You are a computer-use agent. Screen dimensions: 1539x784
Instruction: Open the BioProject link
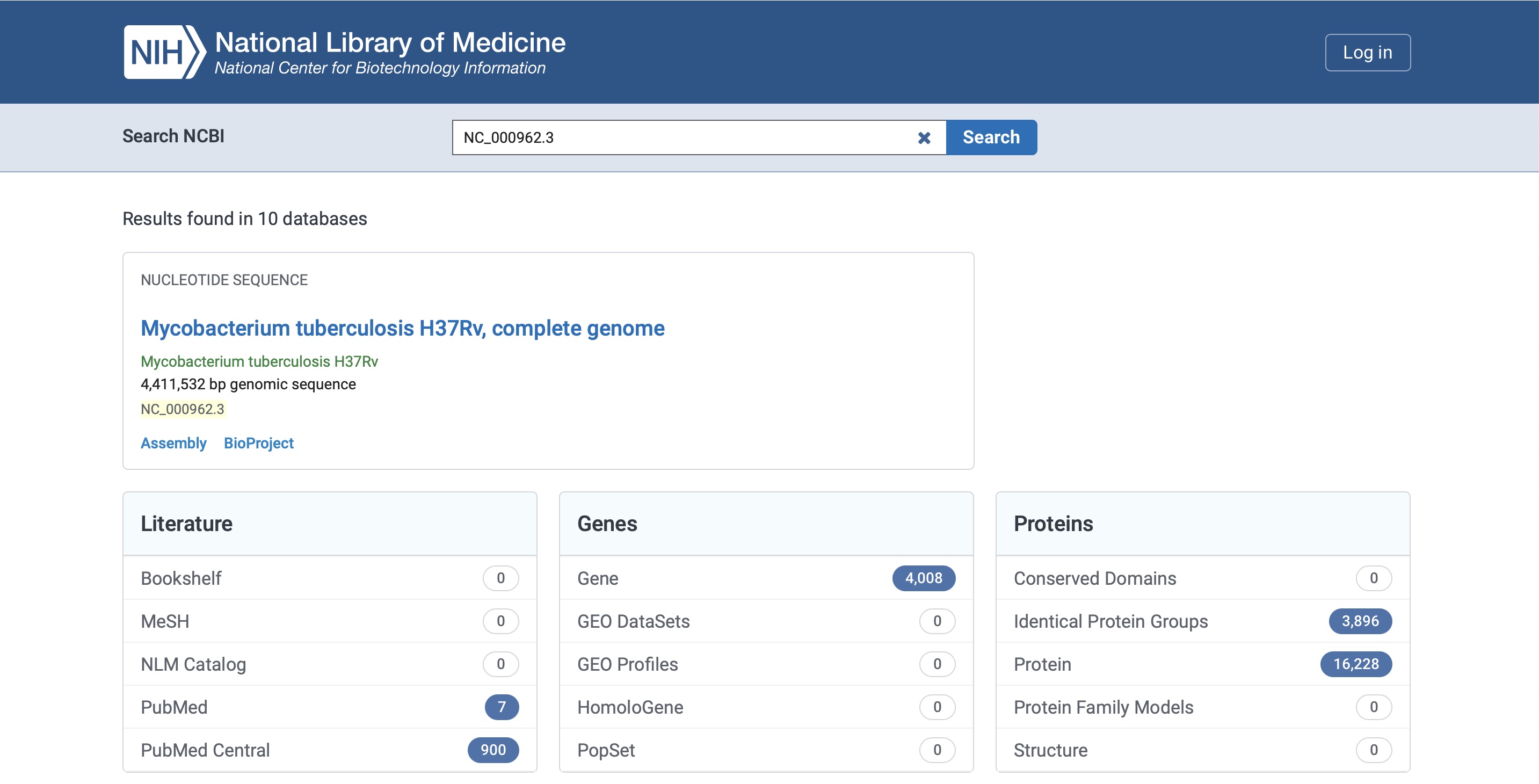pyautogui.click(x=258, y=443)
